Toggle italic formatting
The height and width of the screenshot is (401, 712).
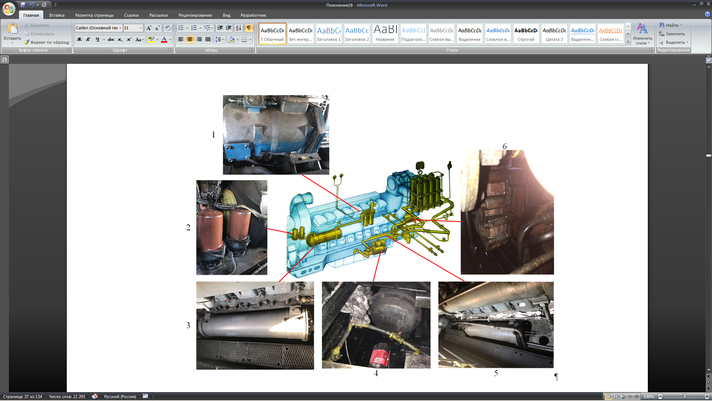click(88, 40)
